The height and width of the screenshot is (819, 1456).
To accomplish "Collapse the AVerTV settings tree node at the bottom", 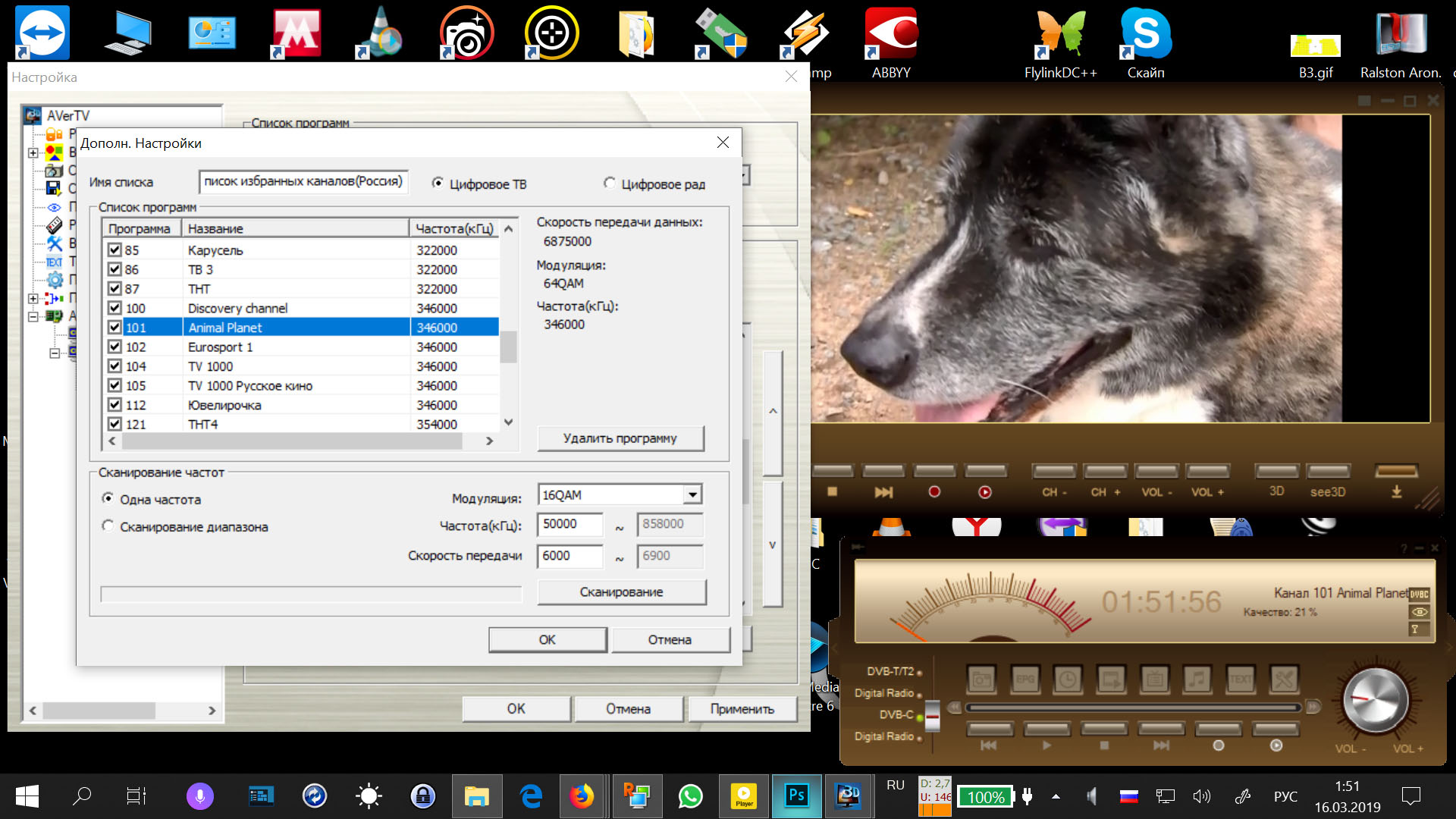I will coord(55,353).
